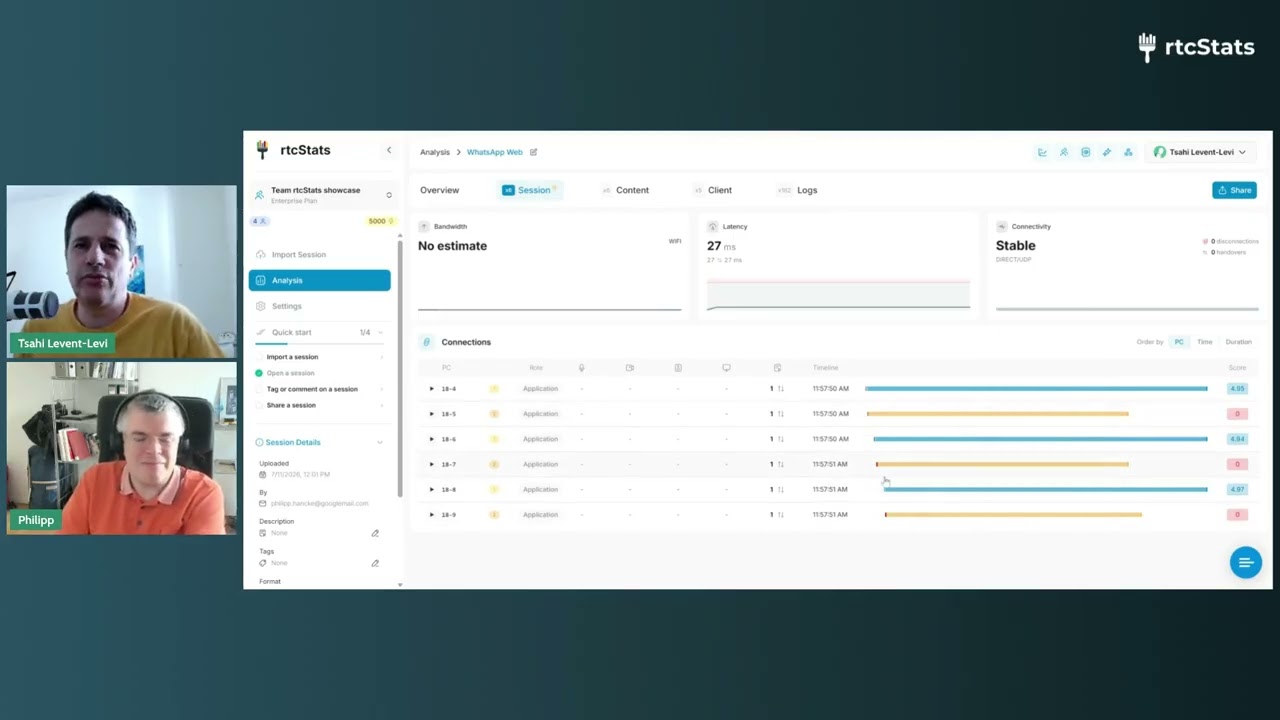The width and height of the screenshot is (1280, 720).
Task: Click the blue timeline bar of 18-6
Action: point(1040,439)
